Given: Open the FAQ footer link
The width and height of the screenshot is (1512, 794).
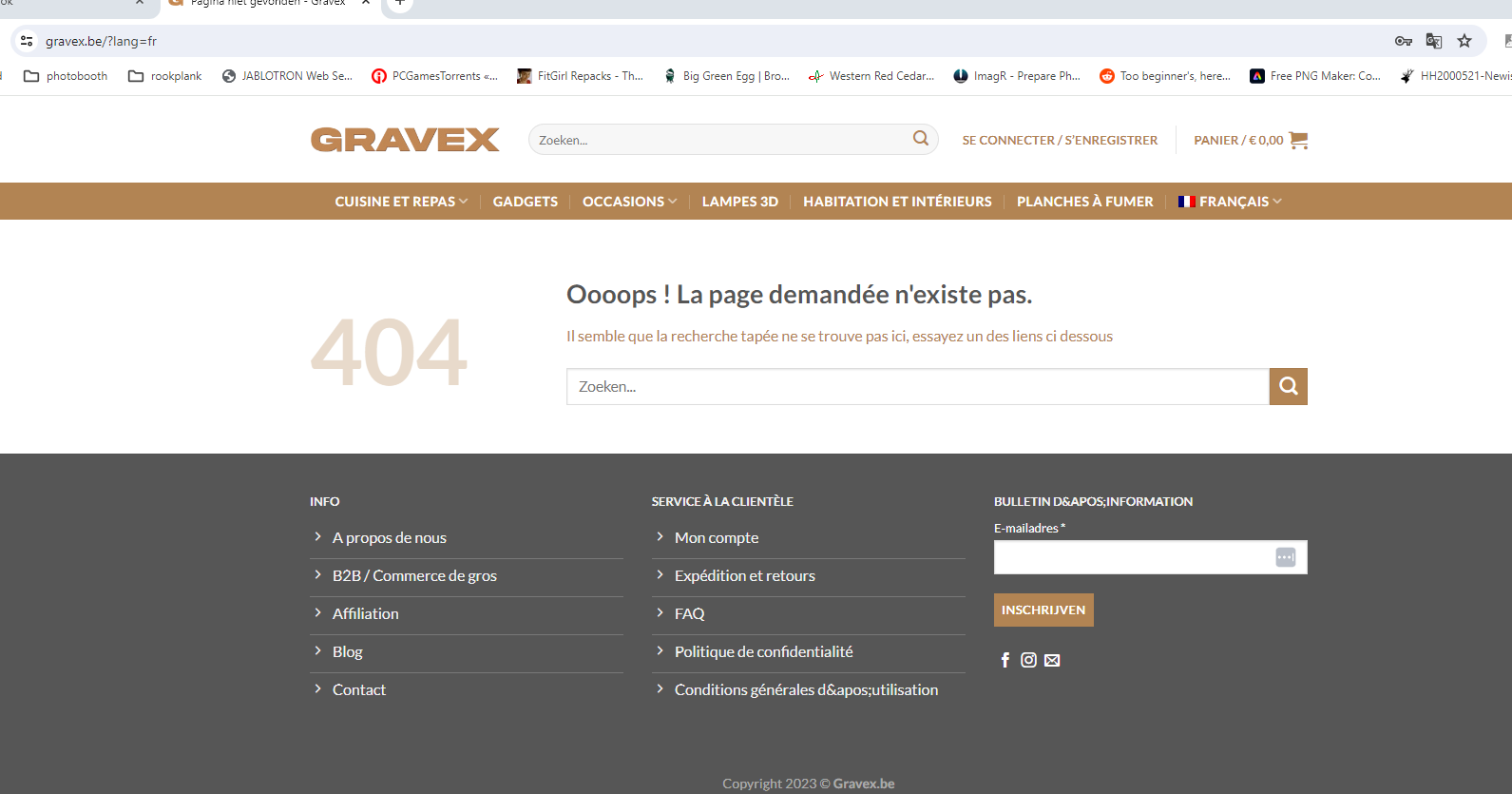Looking at the screenshot, I should point(690,613).
